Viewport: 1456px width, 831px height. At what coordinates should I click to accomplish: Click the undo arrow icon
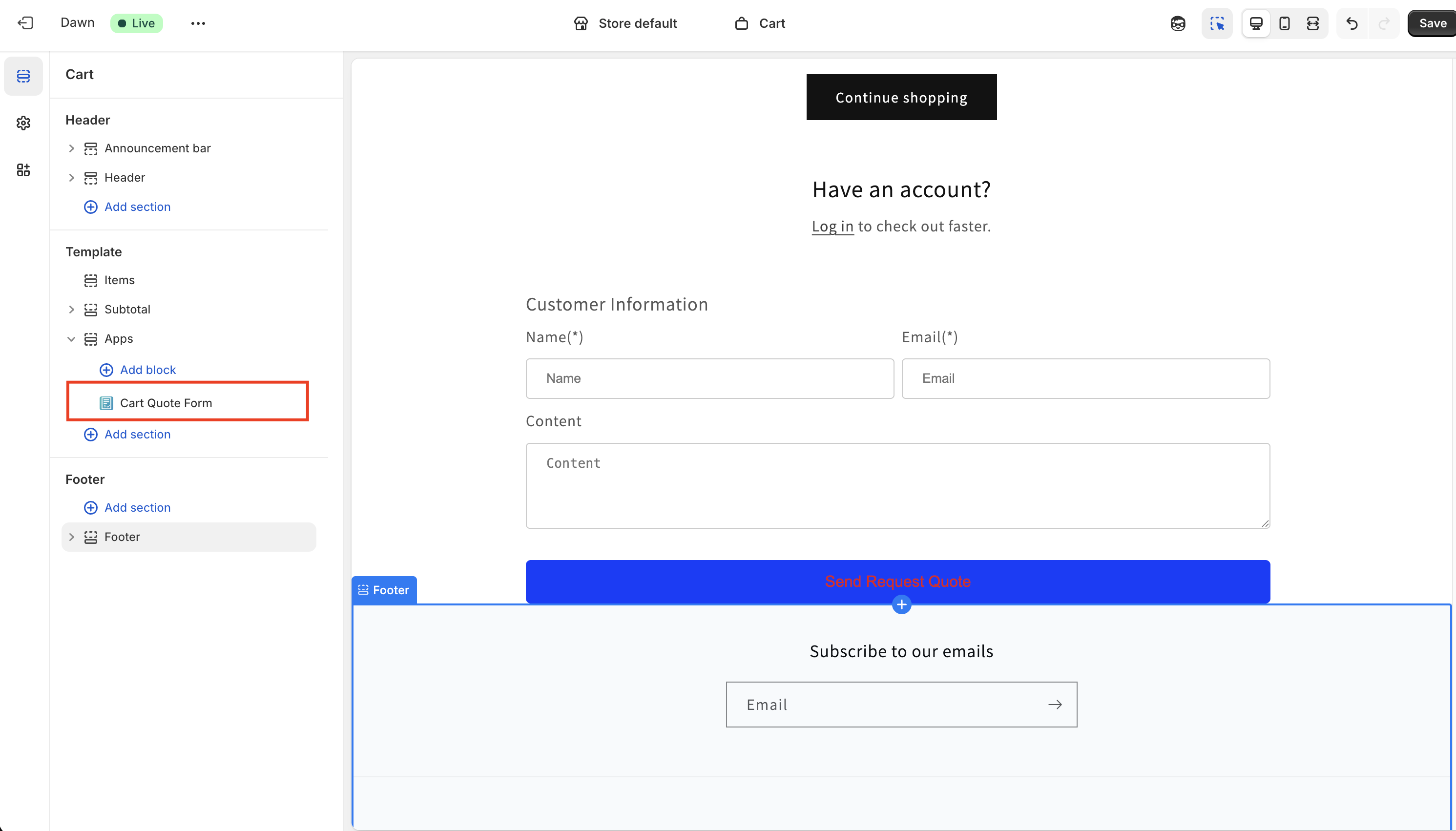(x=1352, y=23)
